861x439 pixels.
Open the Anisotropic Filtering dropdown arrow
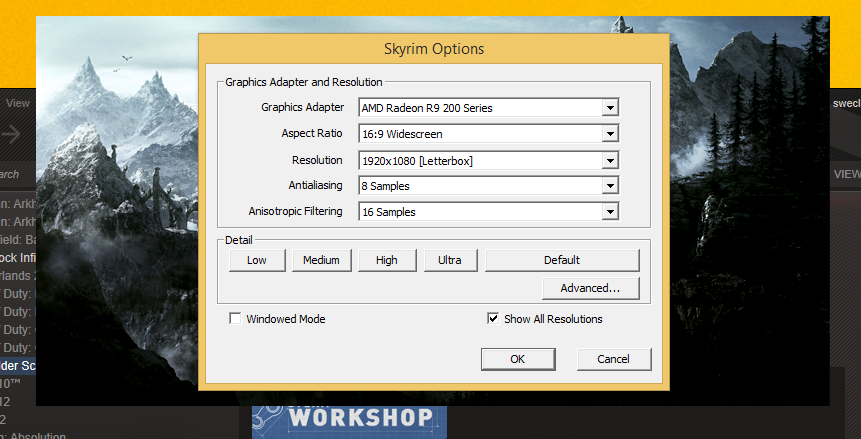(610, 212)
